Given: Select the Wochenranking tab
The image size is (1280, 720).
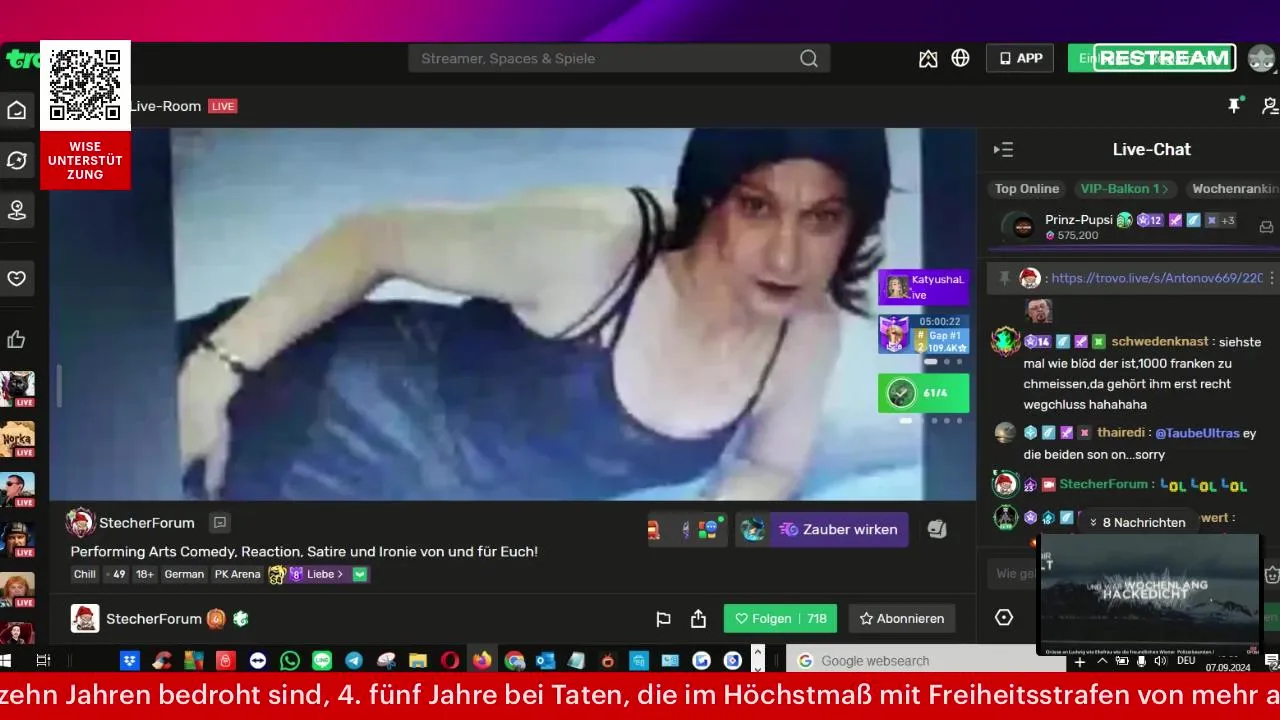Looking at the screenshot, I should point(1234,189).
